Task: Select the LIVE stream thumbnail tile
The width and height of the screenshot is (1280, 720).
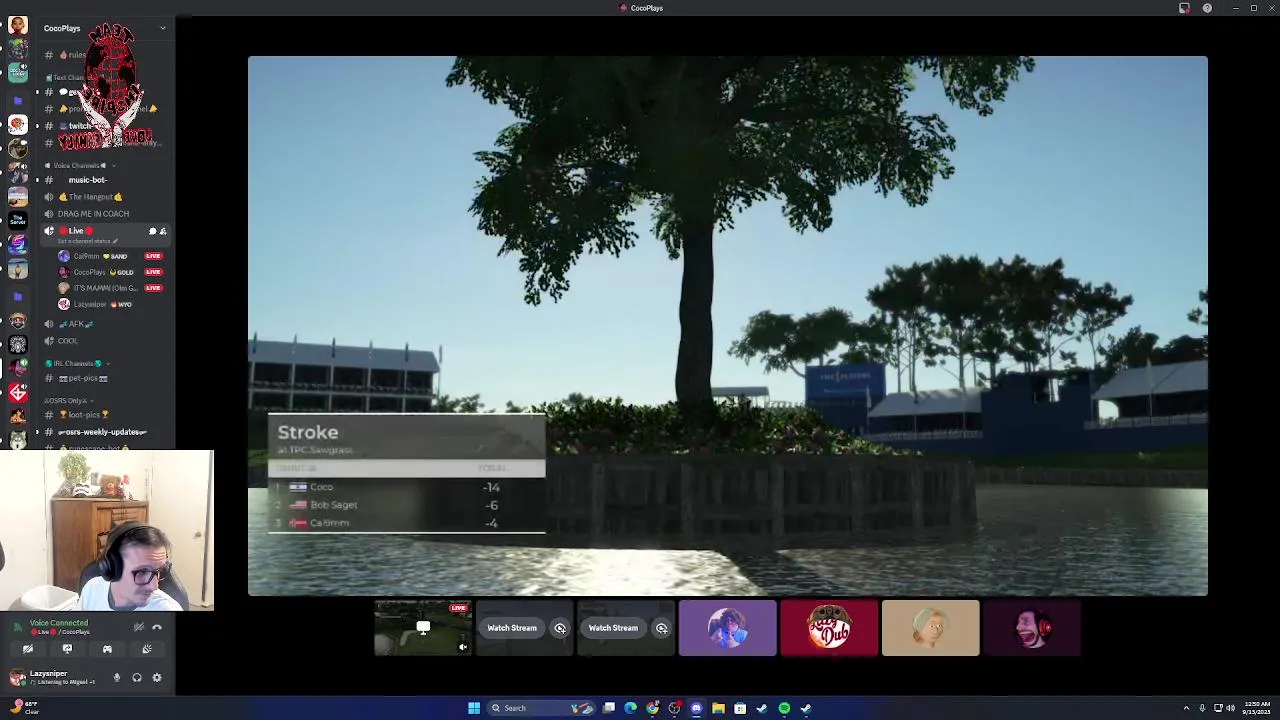Action: point(423,628)
